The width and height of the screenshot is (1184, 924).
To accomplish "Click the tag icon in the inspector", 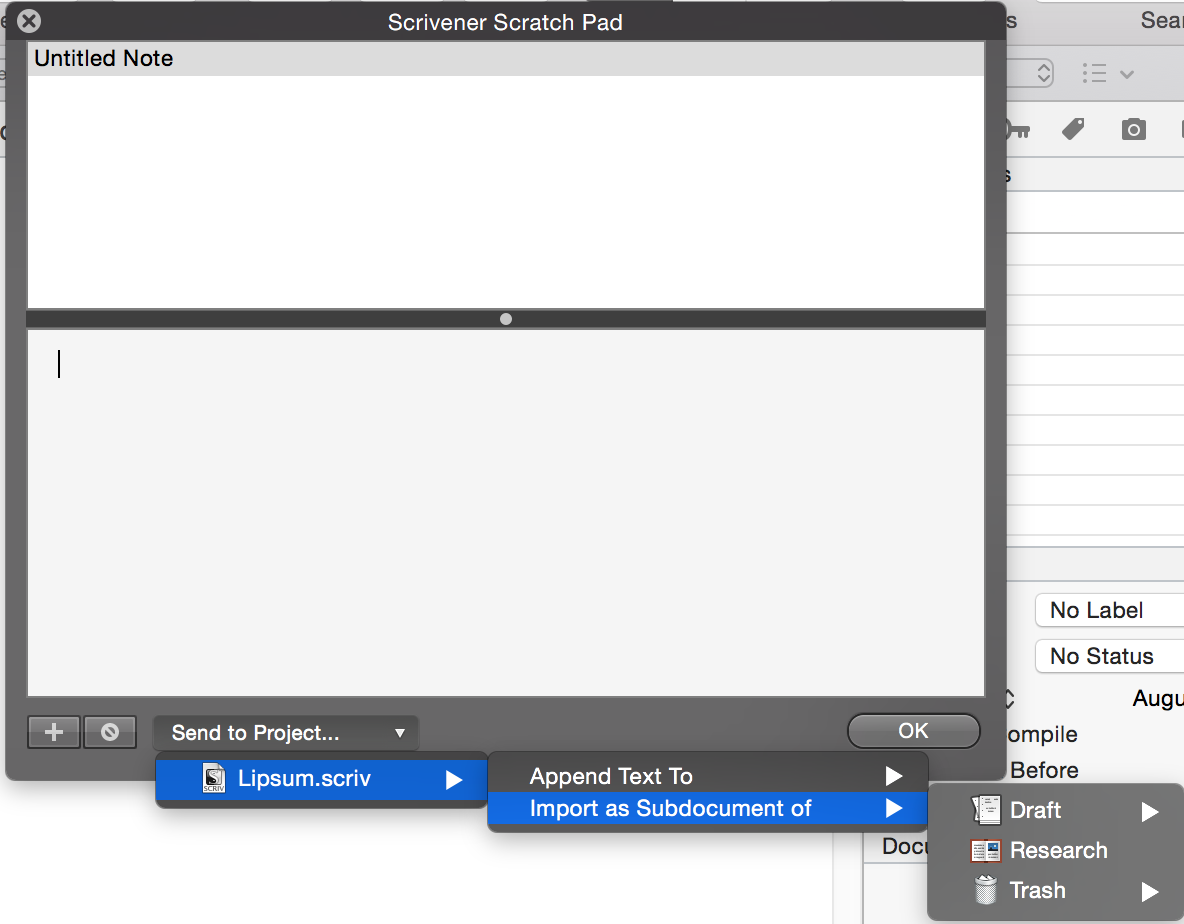I will pyautogui.click(x=1073, y=129).
